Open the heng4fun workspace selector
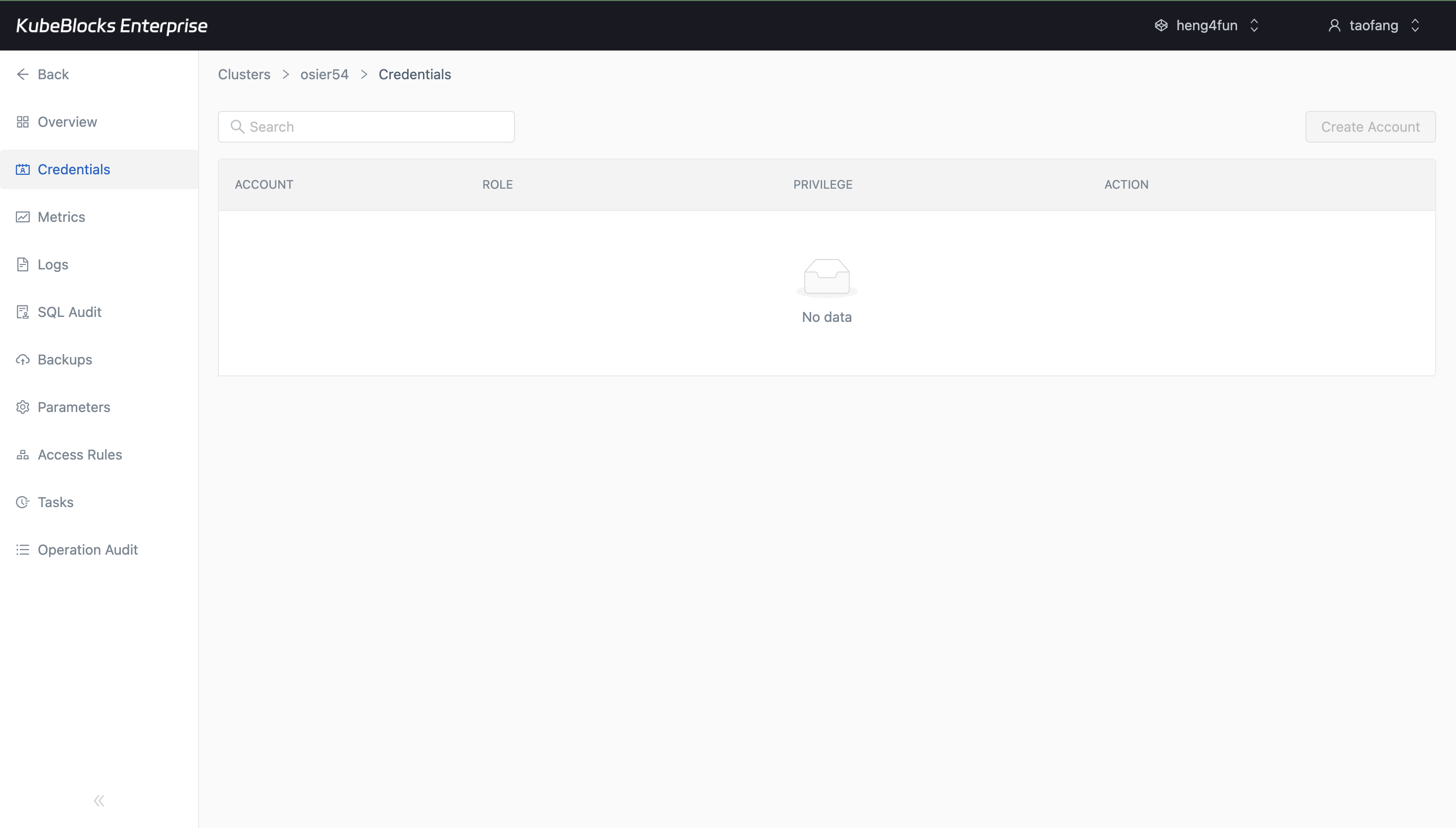Screen dimensions: 1456x828 (x=1206, y=25)
